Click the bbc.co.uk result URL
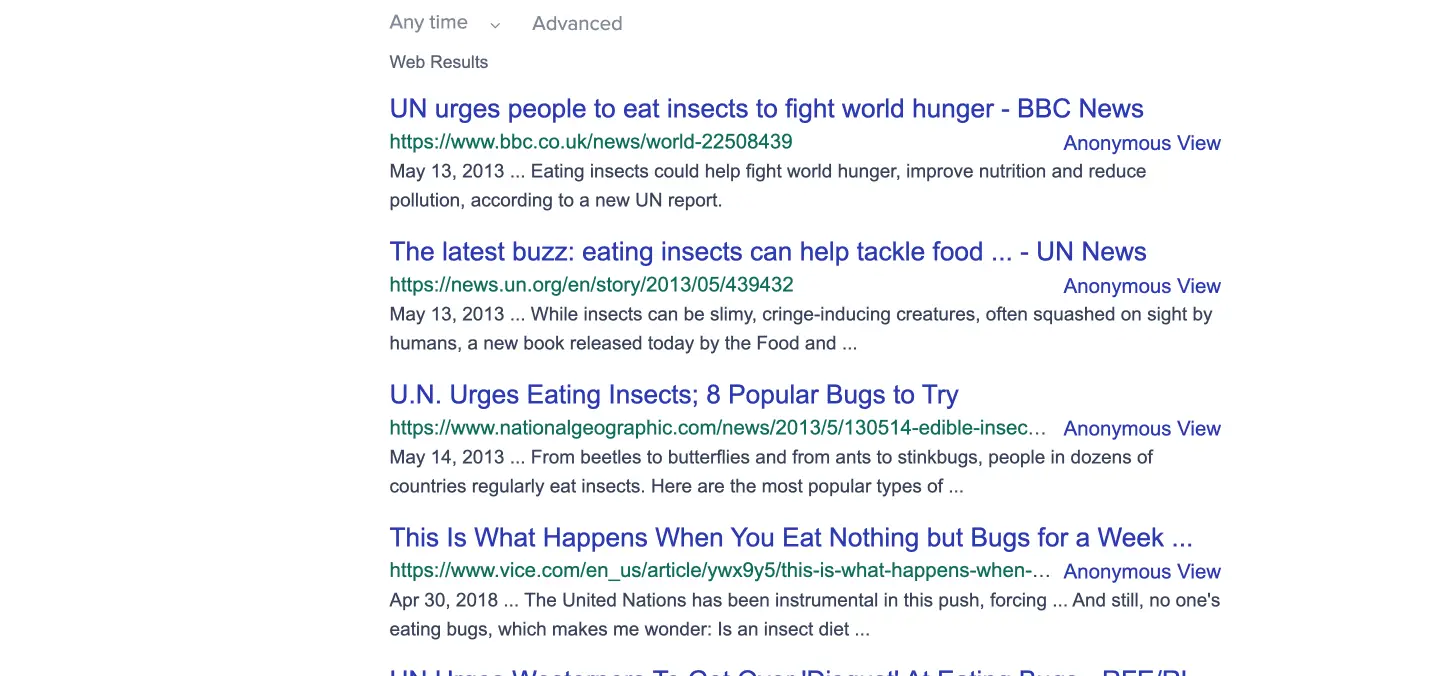The image size is (1436, 676). point(590,142)
